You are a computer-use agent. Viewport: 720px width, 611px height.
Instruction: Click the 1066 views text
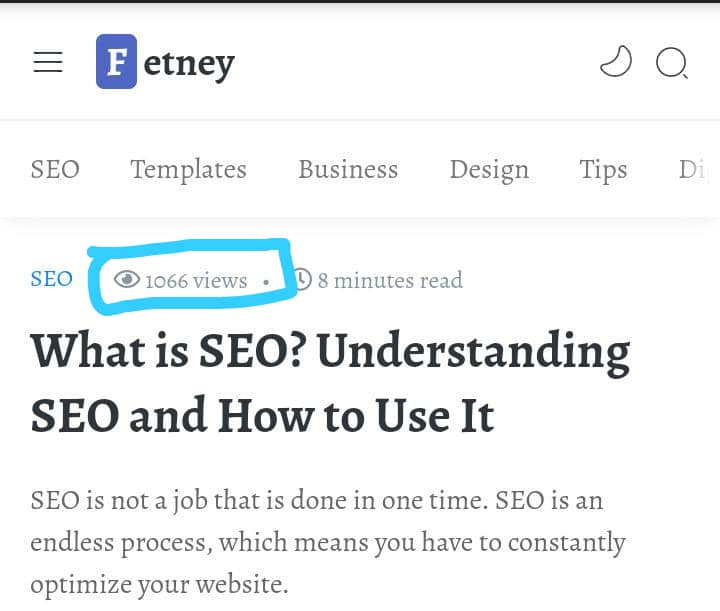pos(196,280)
